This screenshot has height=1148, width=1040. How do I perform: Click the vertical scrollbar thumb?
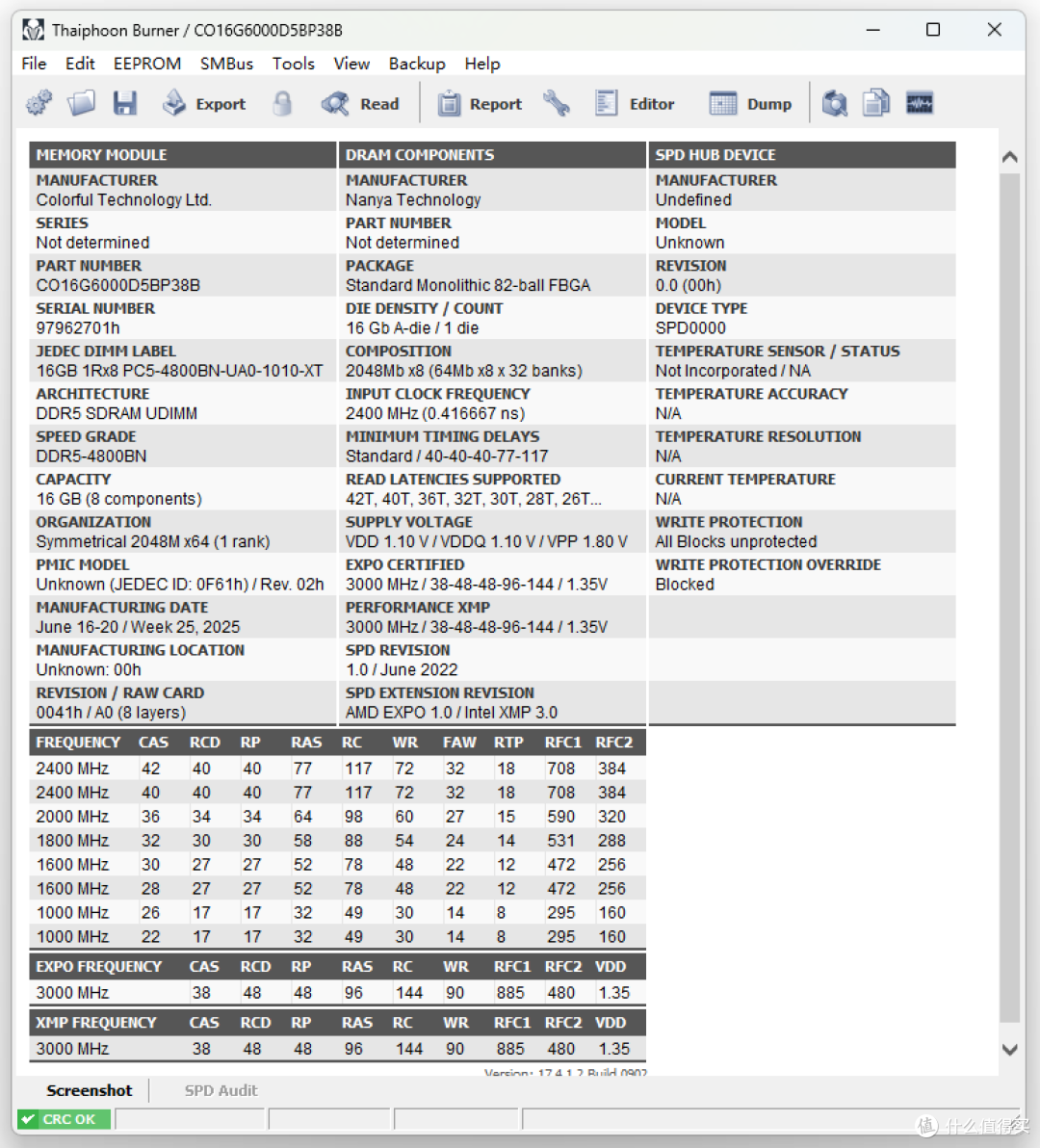[1010, 597]
